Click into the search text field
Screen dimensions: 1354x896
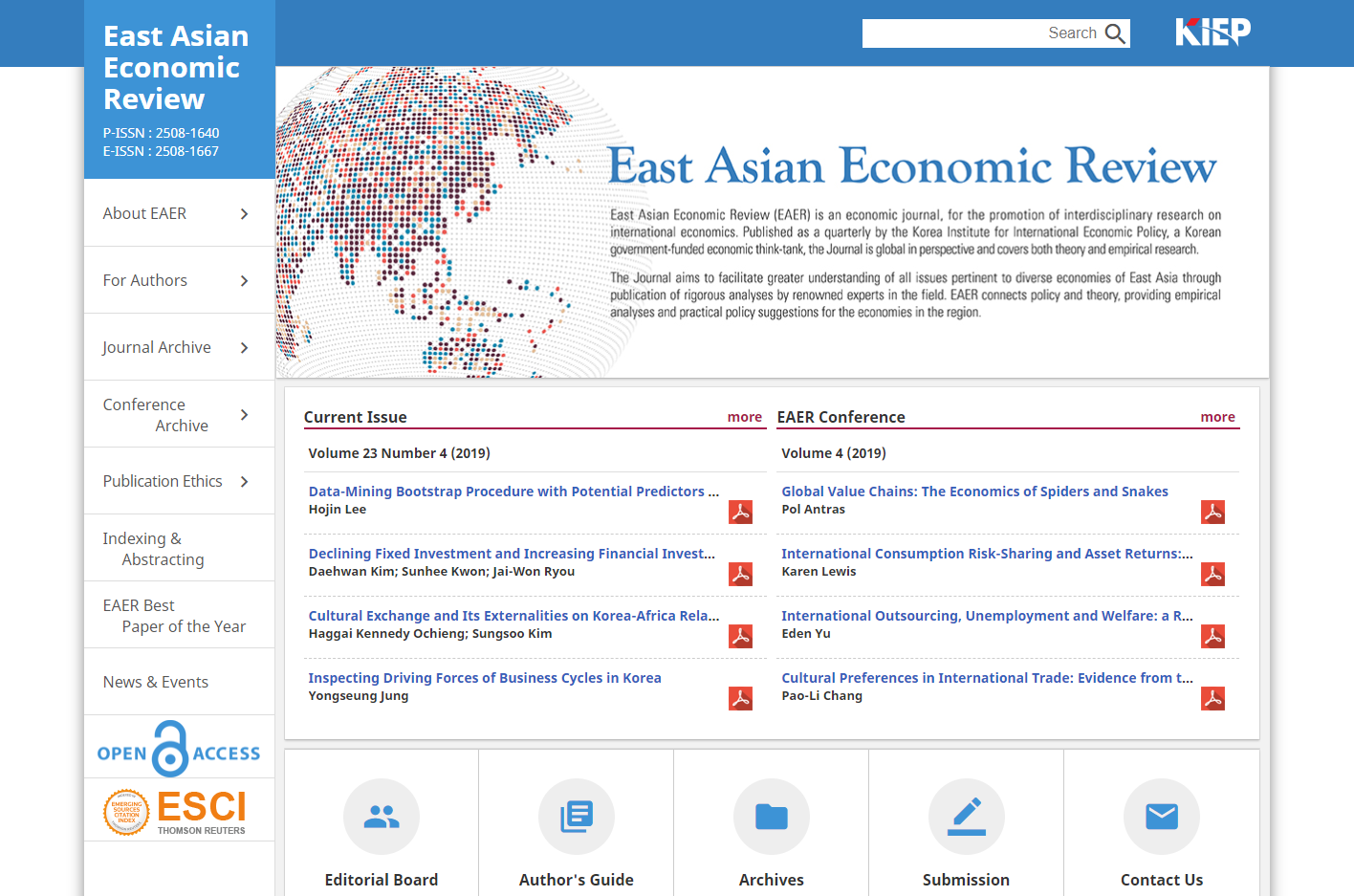[956, 33]
